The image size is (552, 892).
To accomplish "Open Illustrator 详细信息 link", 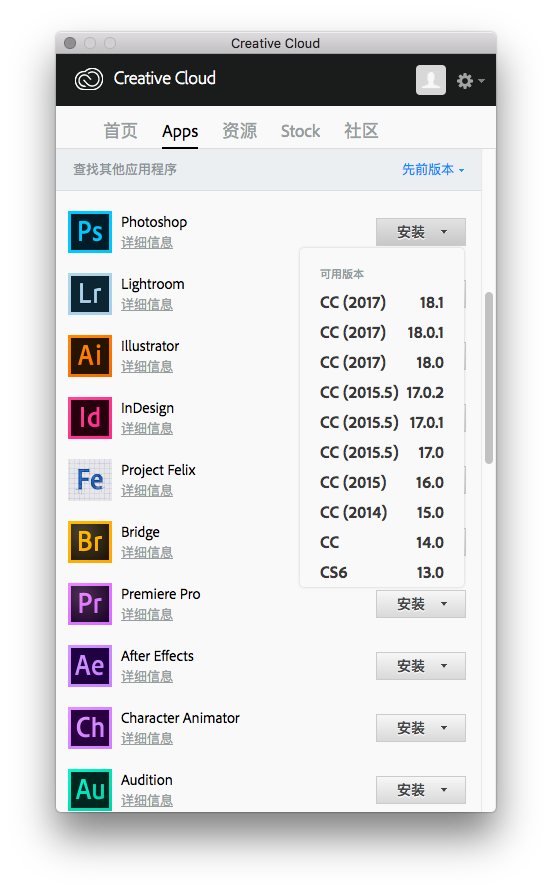I will (147, 367).
